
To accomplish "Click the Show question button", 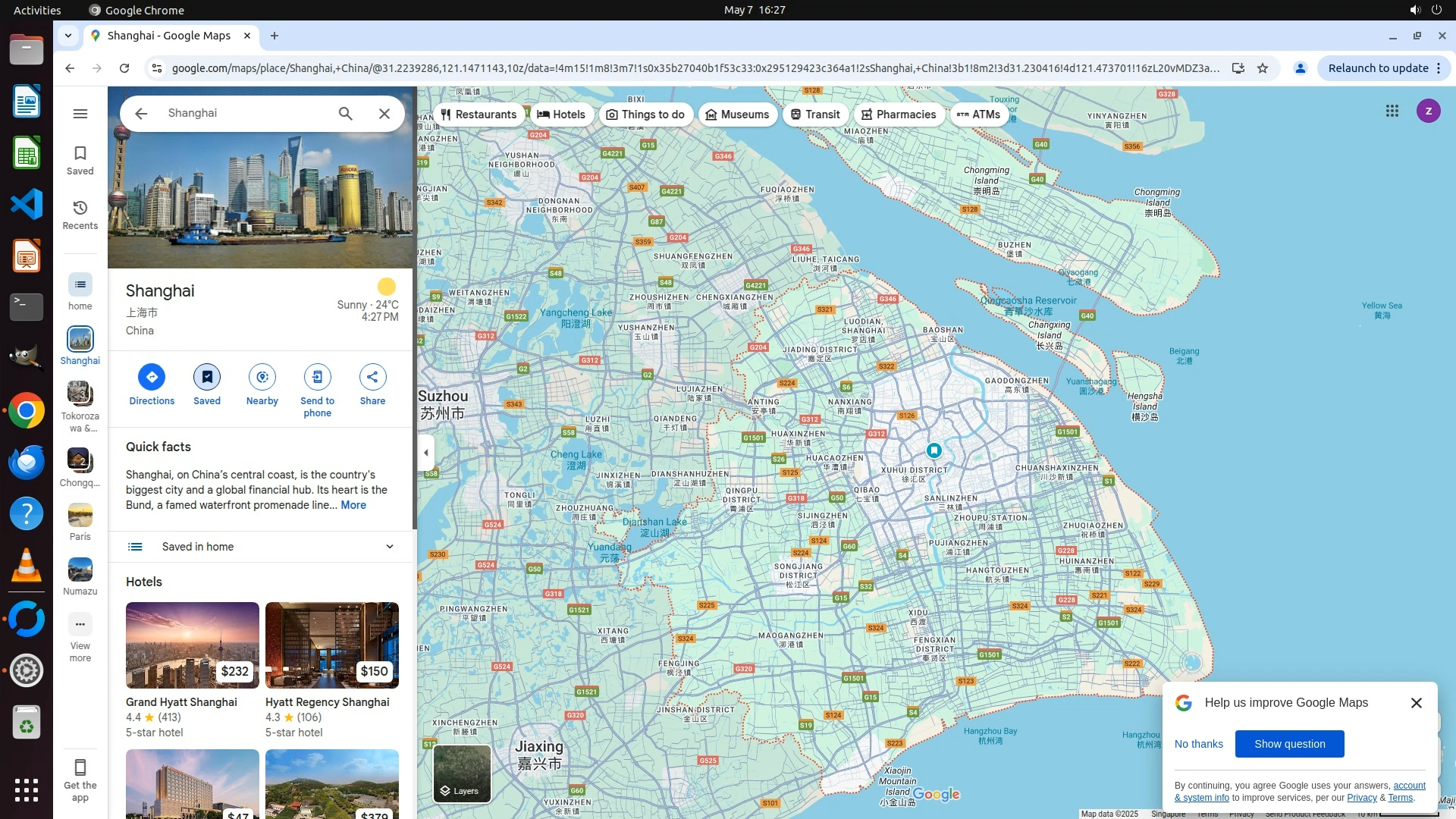I will click(1289, 744).
